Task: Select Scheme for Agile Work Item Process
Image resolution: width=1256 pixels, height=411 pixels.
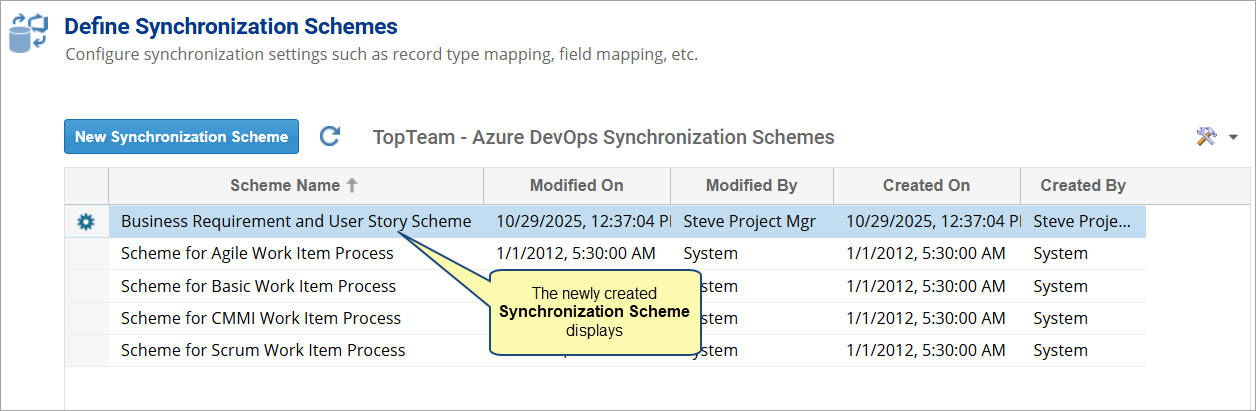Action: (x=257, y=254)
